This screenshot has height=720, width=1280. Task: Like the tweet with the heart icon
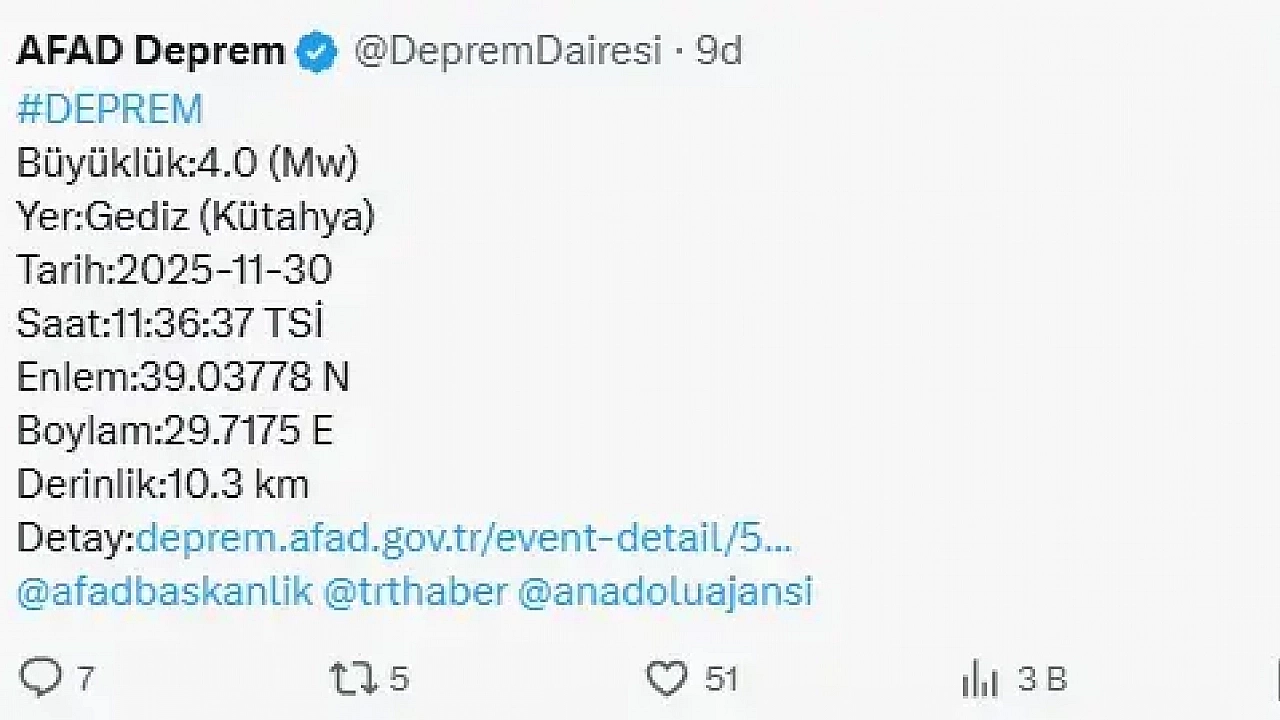coord(666,679)
